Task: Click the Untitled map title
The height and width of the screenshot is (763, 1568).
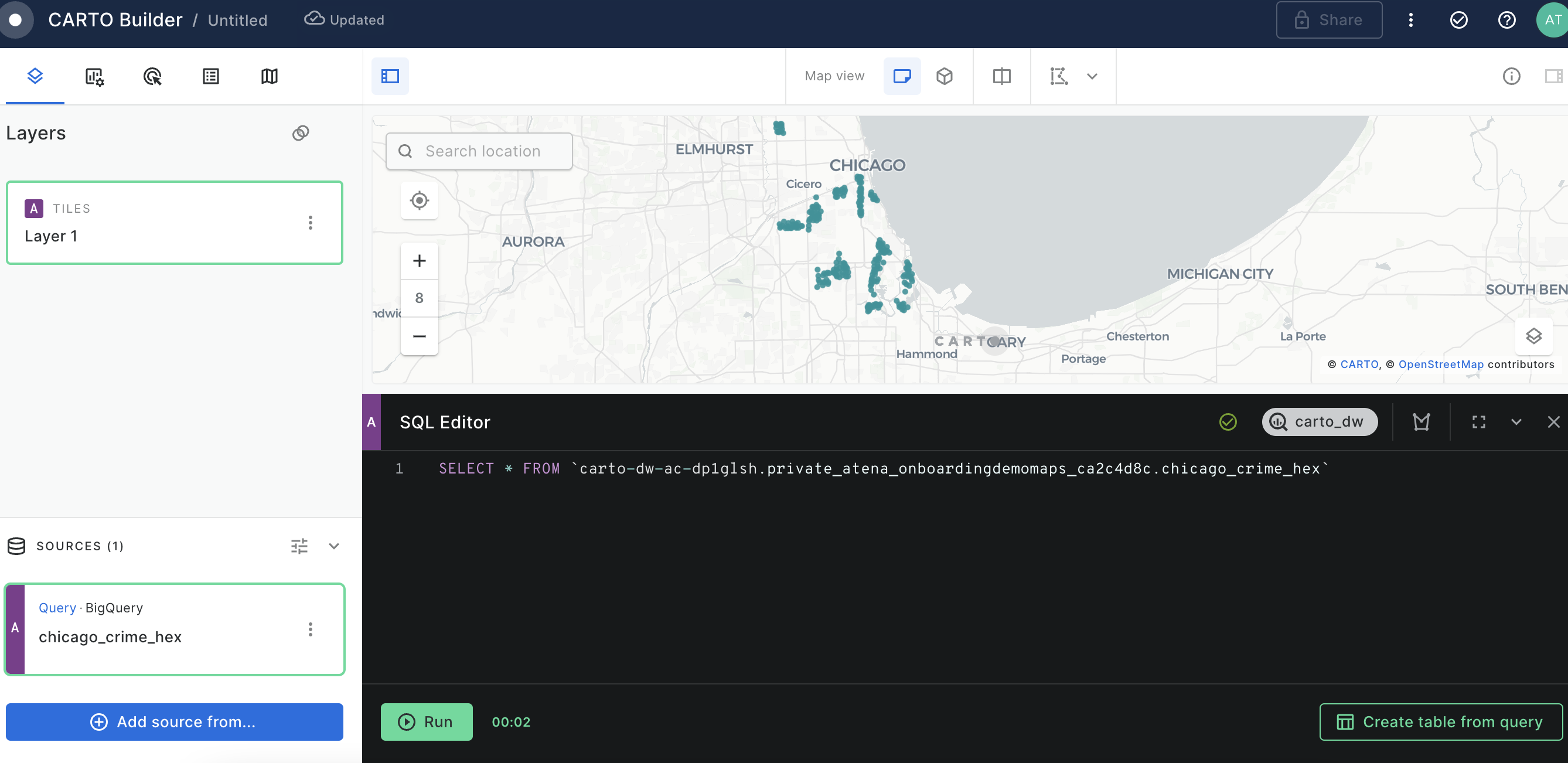Action: coord(237,20)
